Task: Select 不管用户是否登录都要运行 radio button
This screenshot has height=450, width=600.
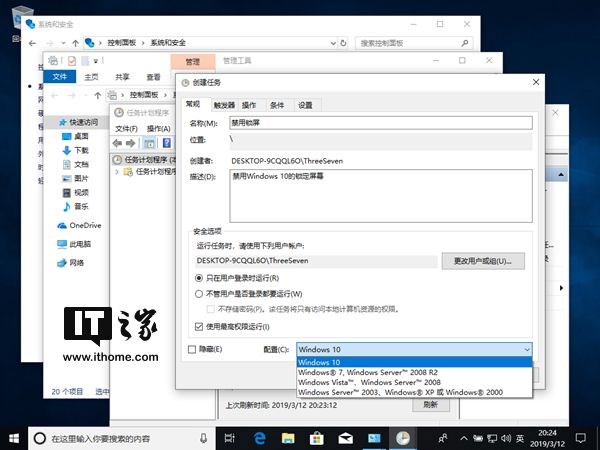Action: 199,294
